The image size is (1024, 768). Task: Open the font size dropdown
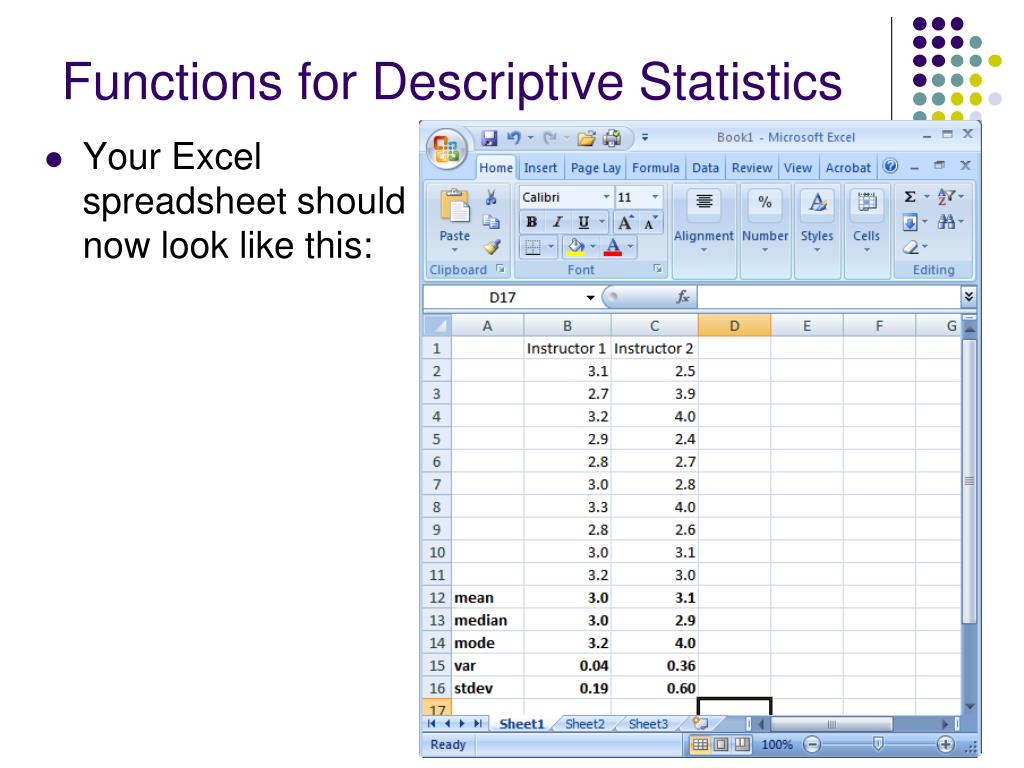655,197
